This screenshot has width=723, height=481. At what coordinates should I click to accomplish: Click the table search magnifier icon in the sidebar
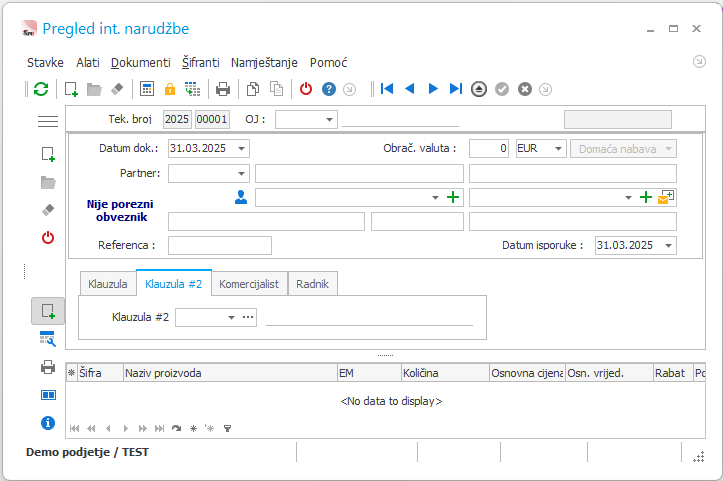[48, 339]
